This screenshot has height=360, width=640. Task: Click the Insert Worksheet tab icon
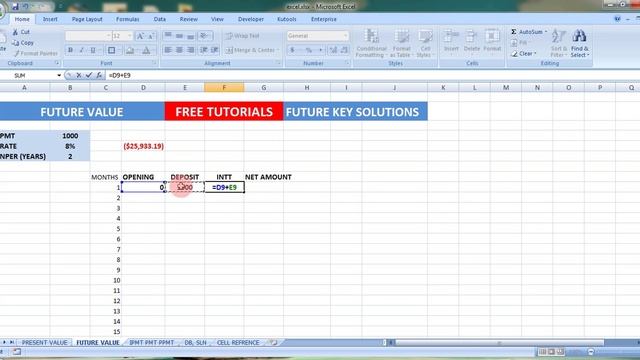tap(273, 342)
